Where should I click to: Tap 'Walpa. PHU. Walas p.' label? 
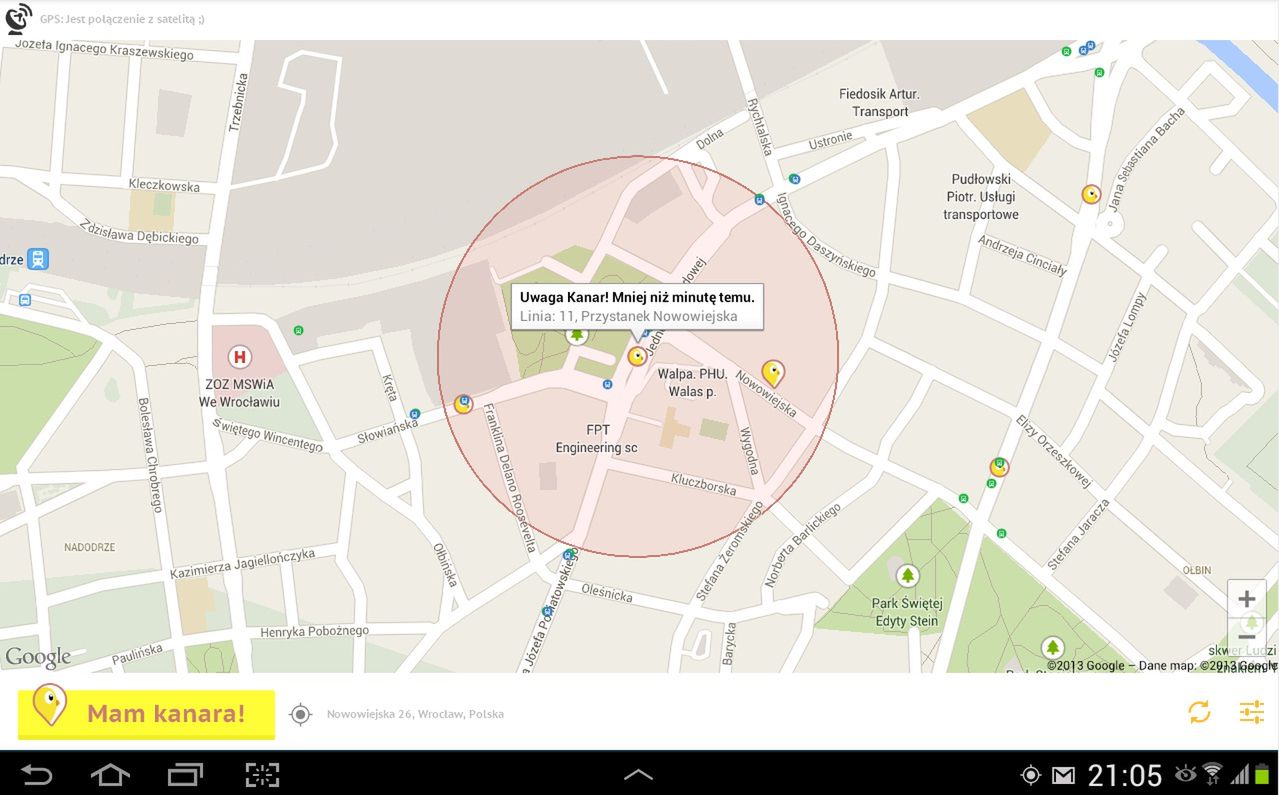click(x=692, y=383)
